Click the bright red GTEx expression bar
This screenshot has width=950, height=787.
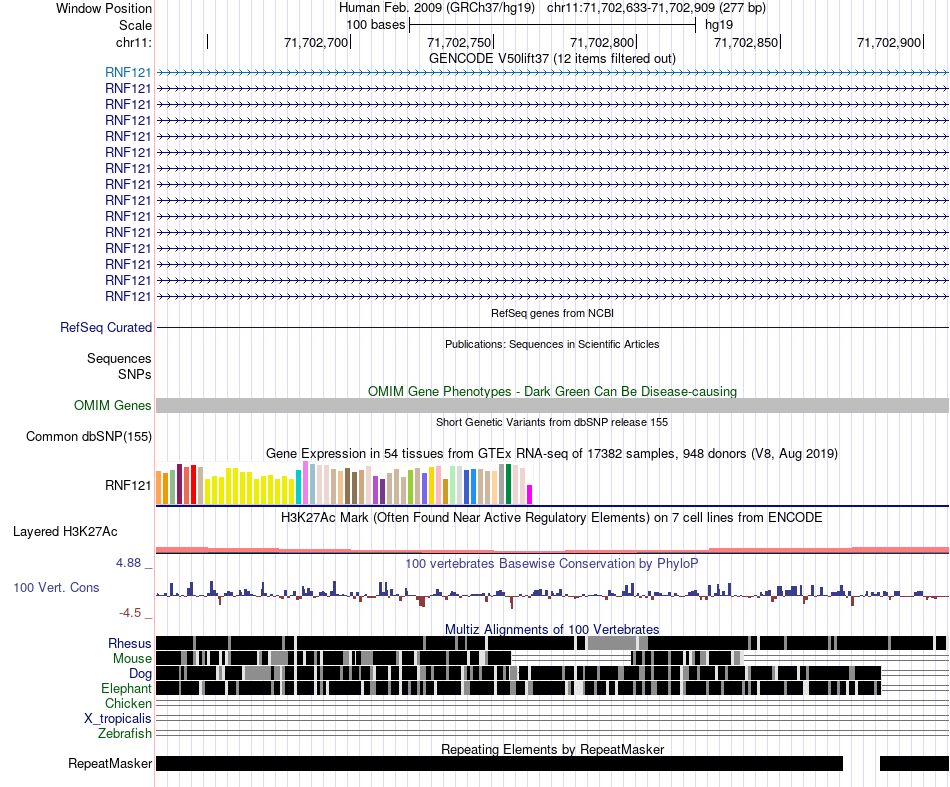point(193,485)
